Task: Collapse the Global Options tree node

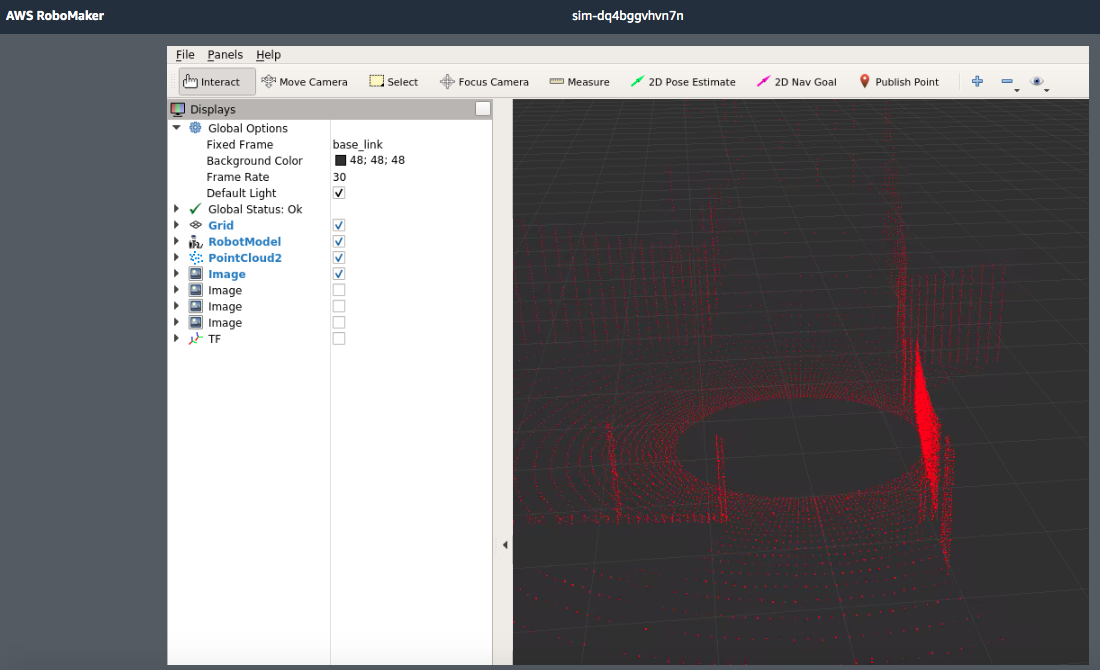Action: click(177, 128)
